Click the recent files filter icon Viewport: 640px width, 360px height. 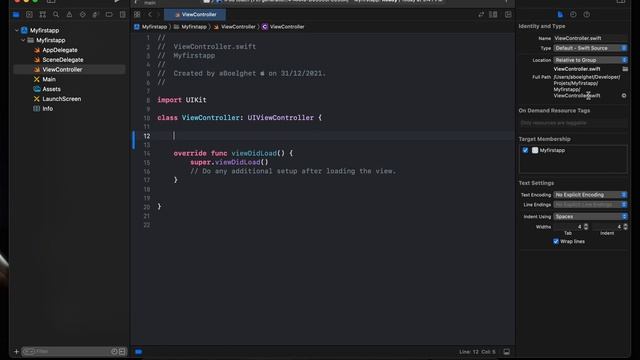click(x=114, y=351)
